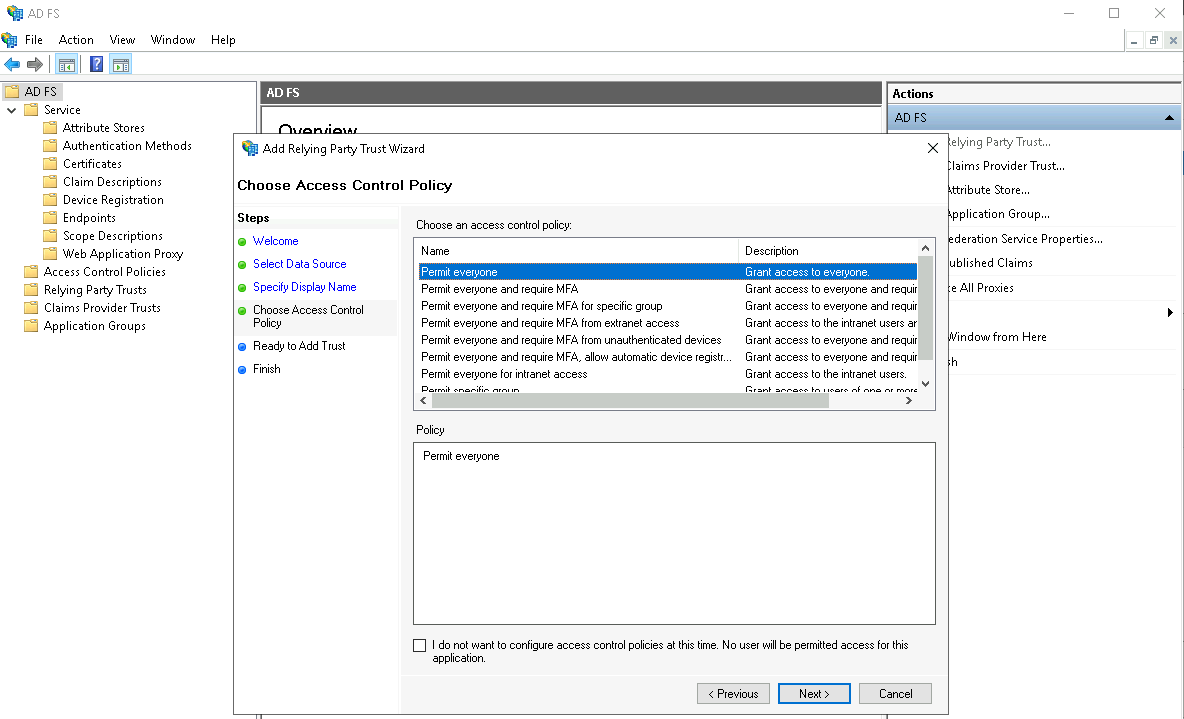Open the View menu
Screen dimensions: 1184x719
click(x=123, y=40)
